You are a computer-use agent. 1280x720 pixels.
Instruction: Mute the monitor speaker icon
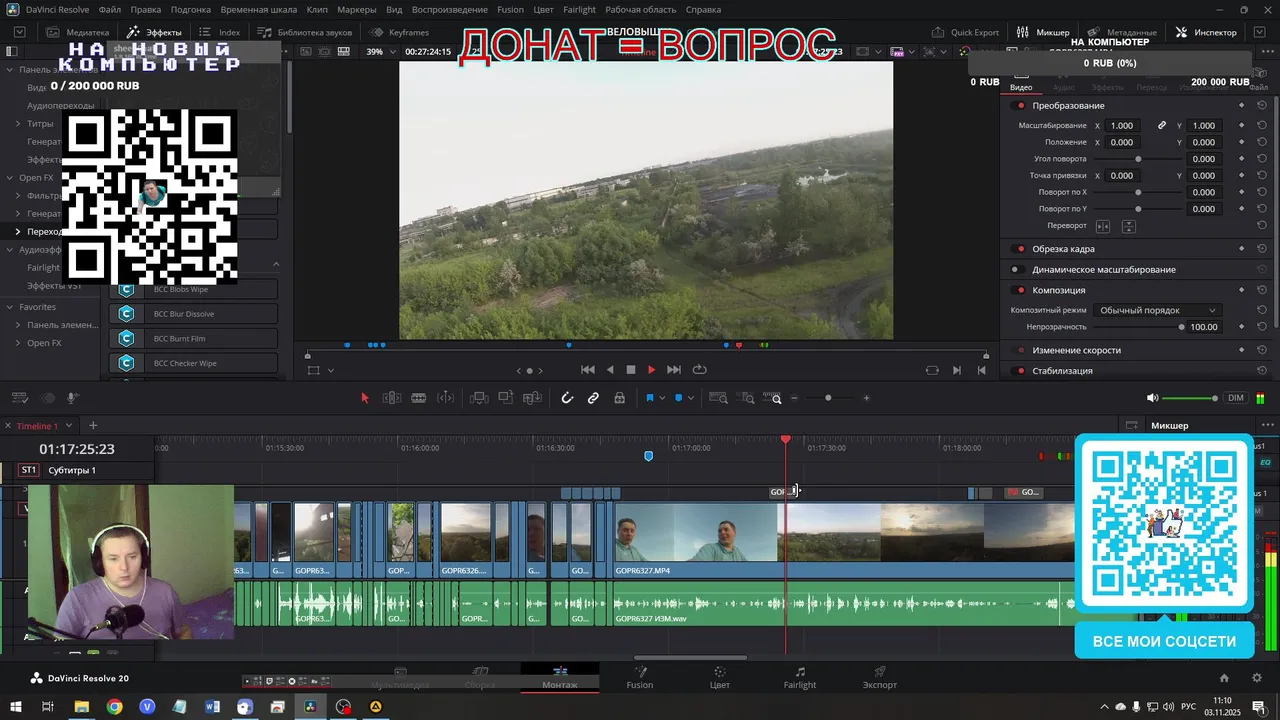pos(1152,398)
